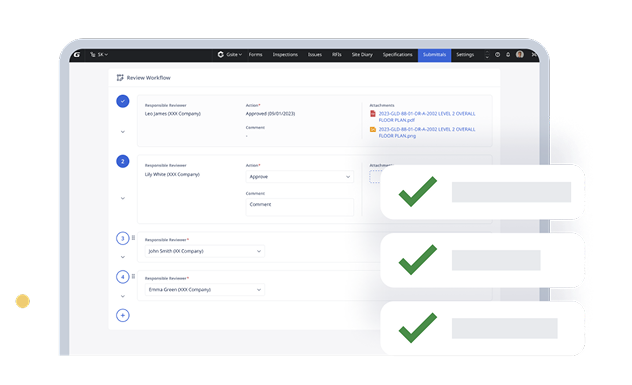Click the orange PNG image file icon
632x385 pixels.
pyautogui.click(x=373, y=129)
